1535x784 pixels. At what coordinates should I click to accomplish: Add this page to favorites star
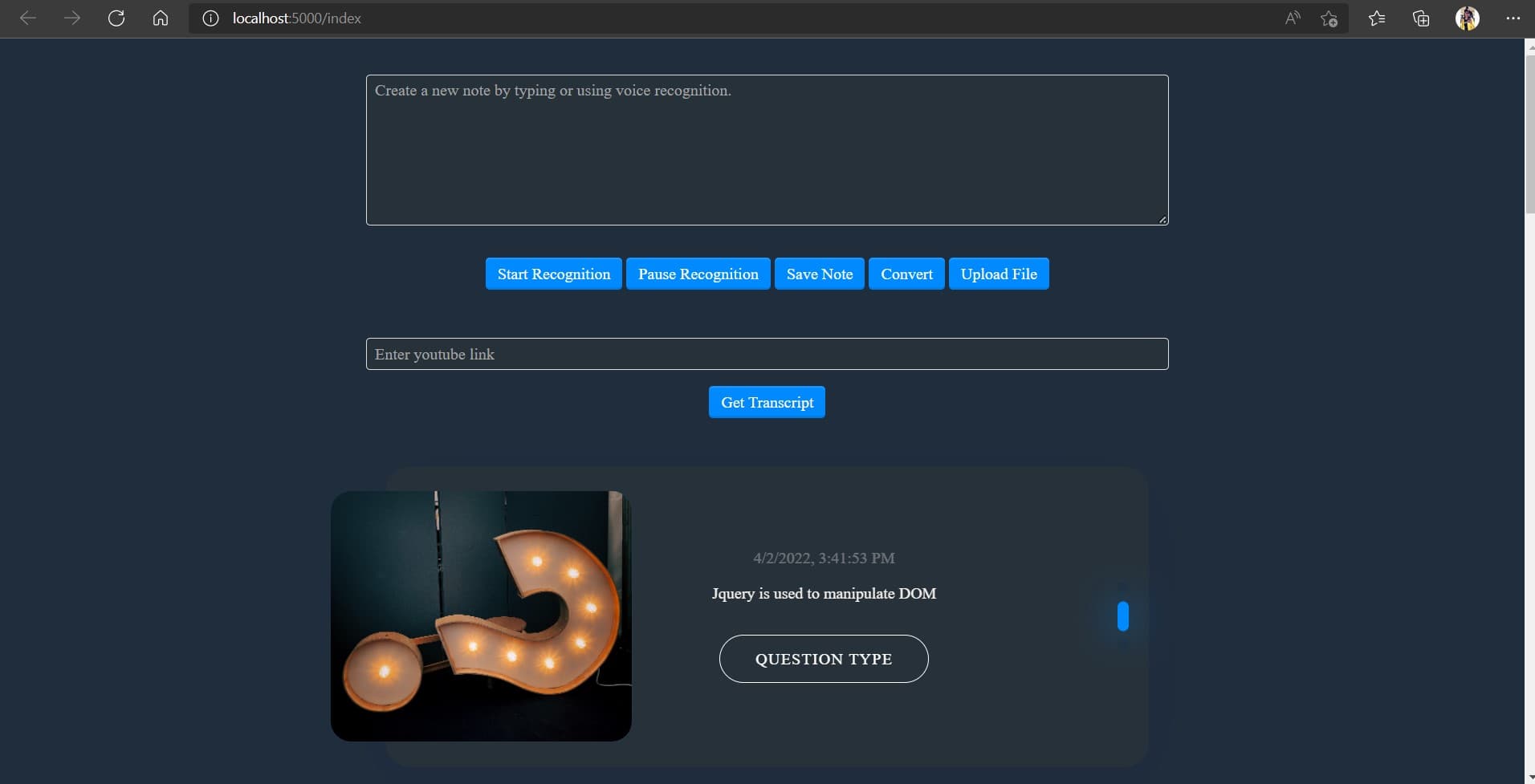(1329, 18)
